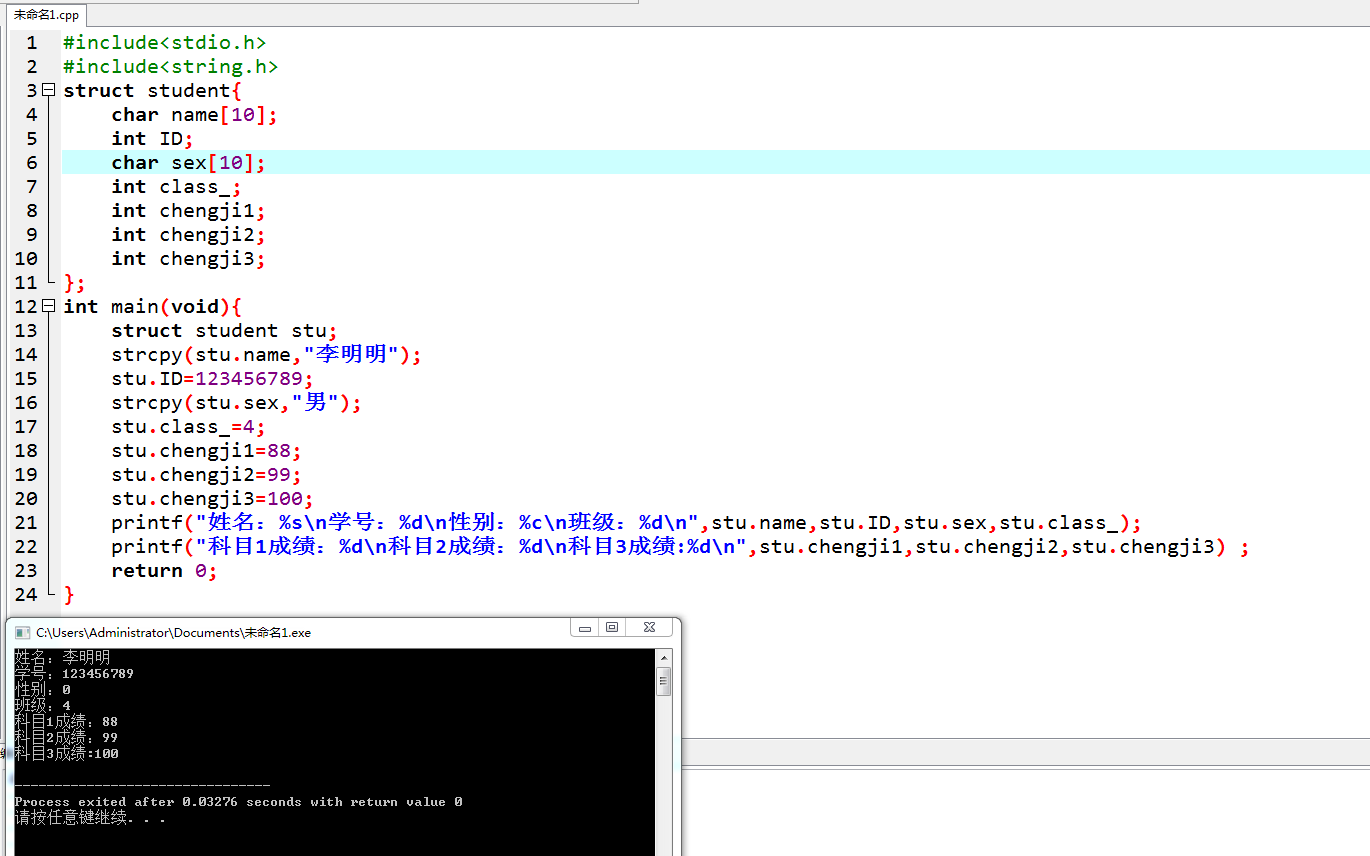Viewport: 1370px width, 856px height.
Task: Maximize the 未命名1.exe console window
Action: click(x=612, y=628)
